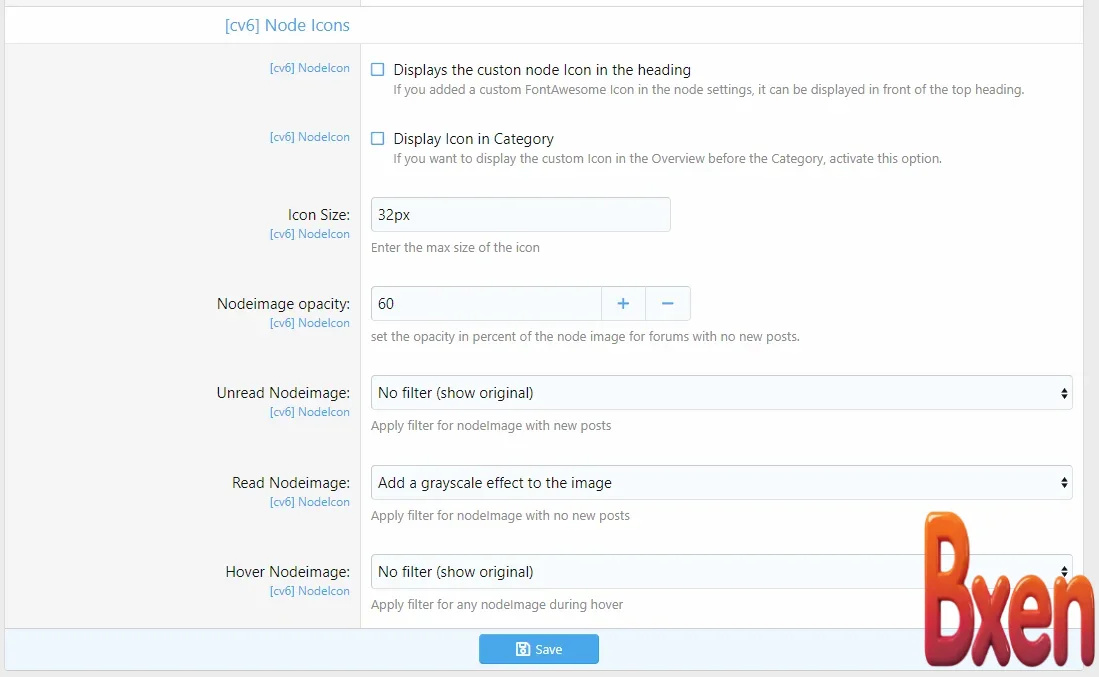Click [cv6] NodeIcon link under Nodeimage opacity
The width and height of the screenshot is (1099, 677).
(x=310, y=323)
